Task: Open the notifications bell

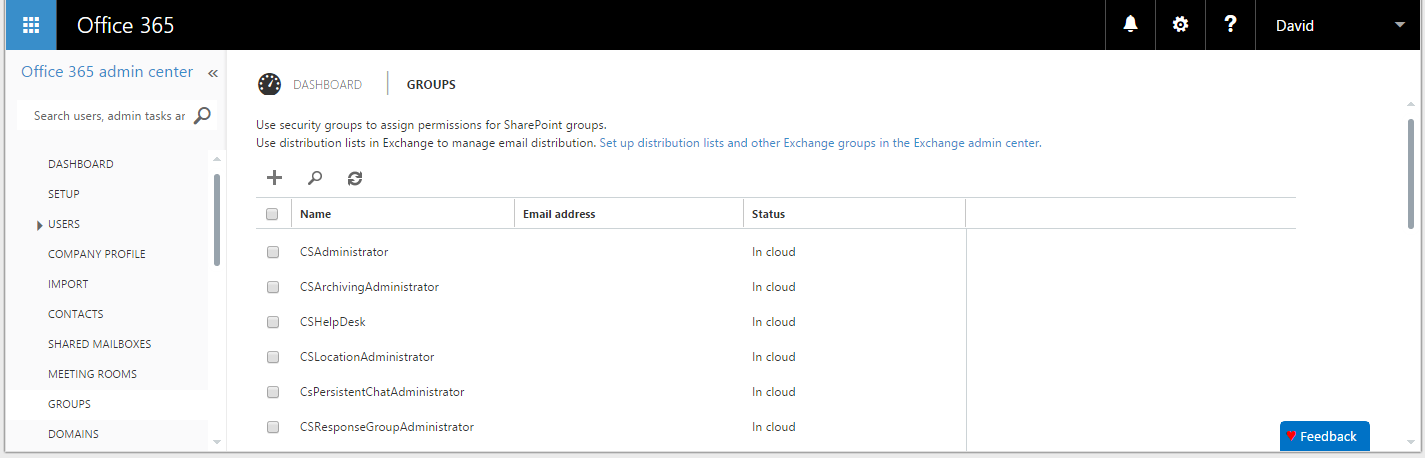Action: pos(1130,25)
